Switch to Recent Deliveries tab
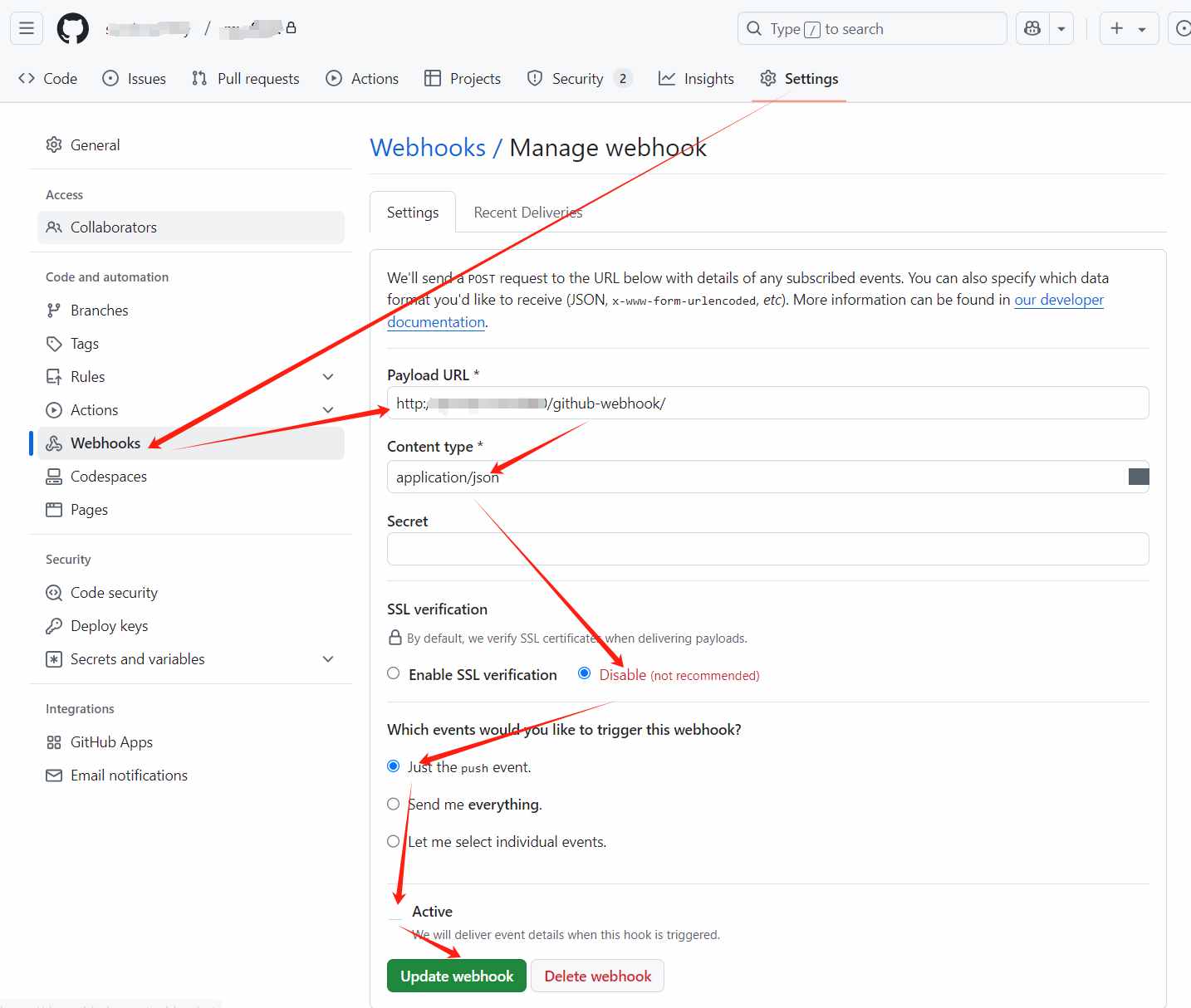Screen dimensions: 1191x1008 (x=528, y=213)
